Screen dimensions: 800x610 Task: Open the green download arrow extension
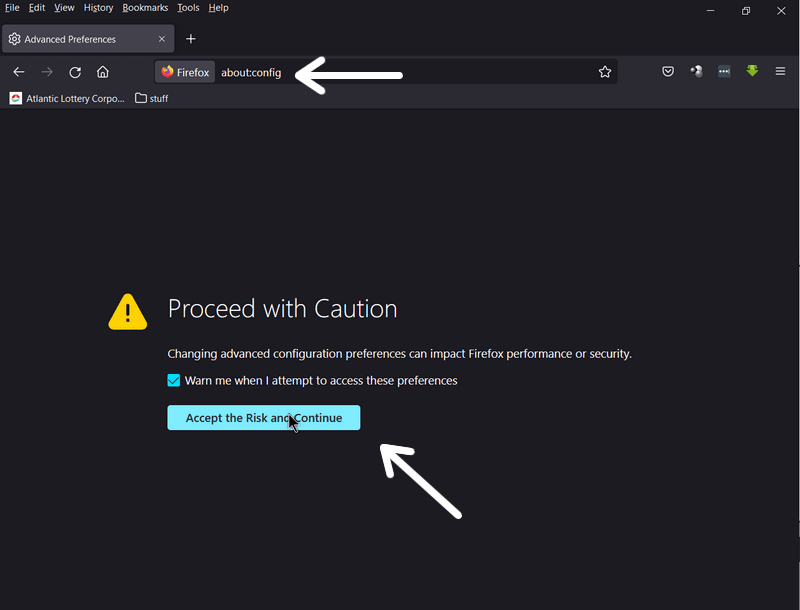pyautogui.click(x=752, y=71)
